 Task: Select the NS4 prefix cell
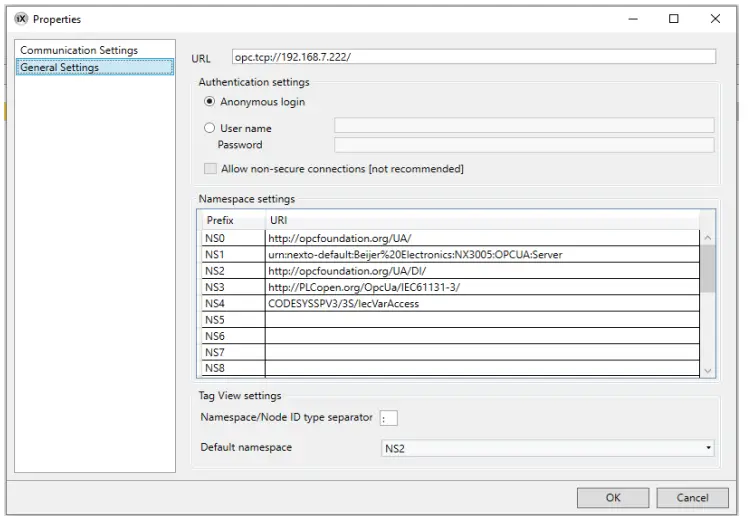click(x=233, y=303)
